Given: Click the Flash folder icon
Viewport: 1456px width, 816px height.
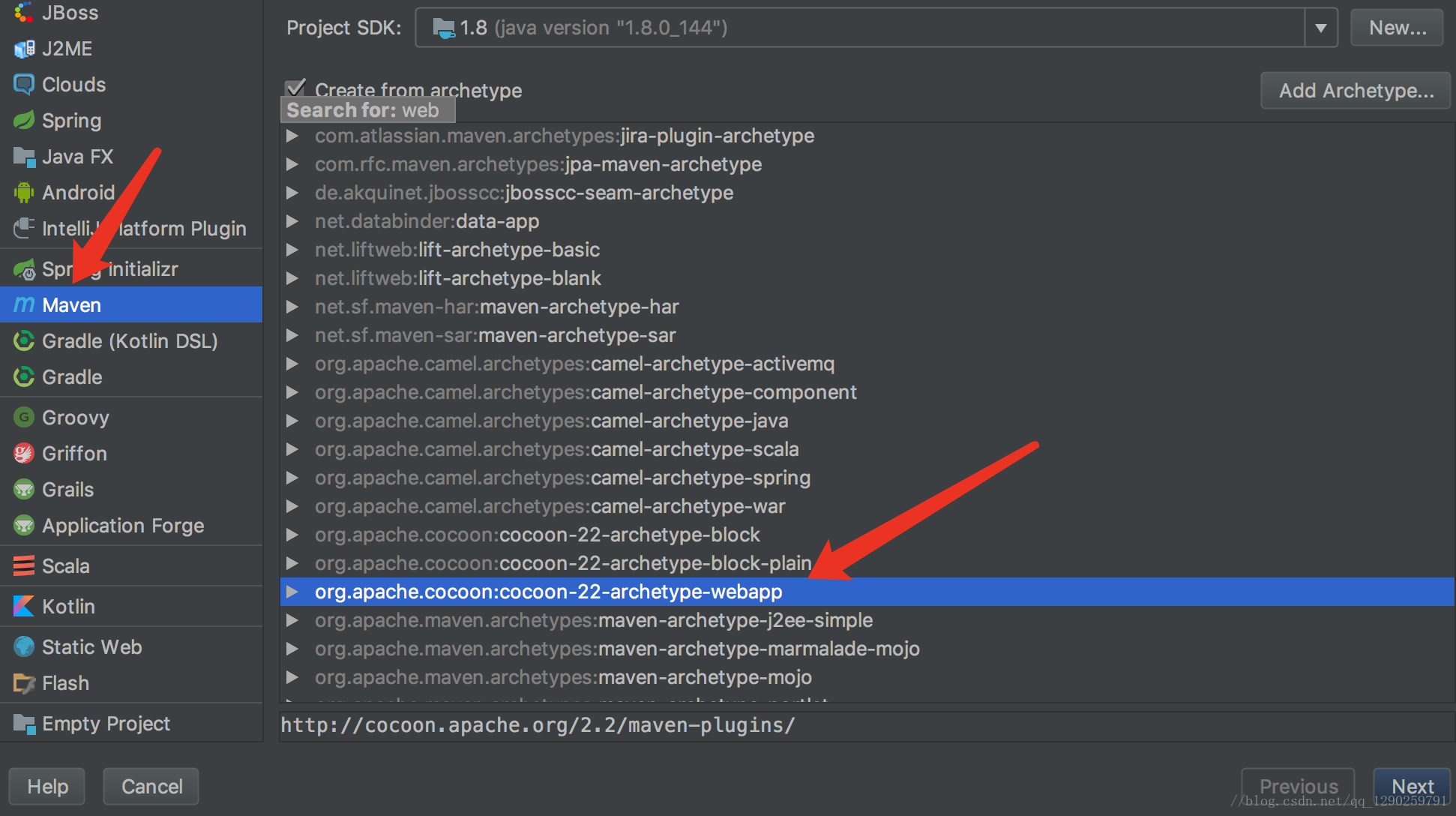Looking at the screenshot, I should pyautogui.click(x=24, y=683).
